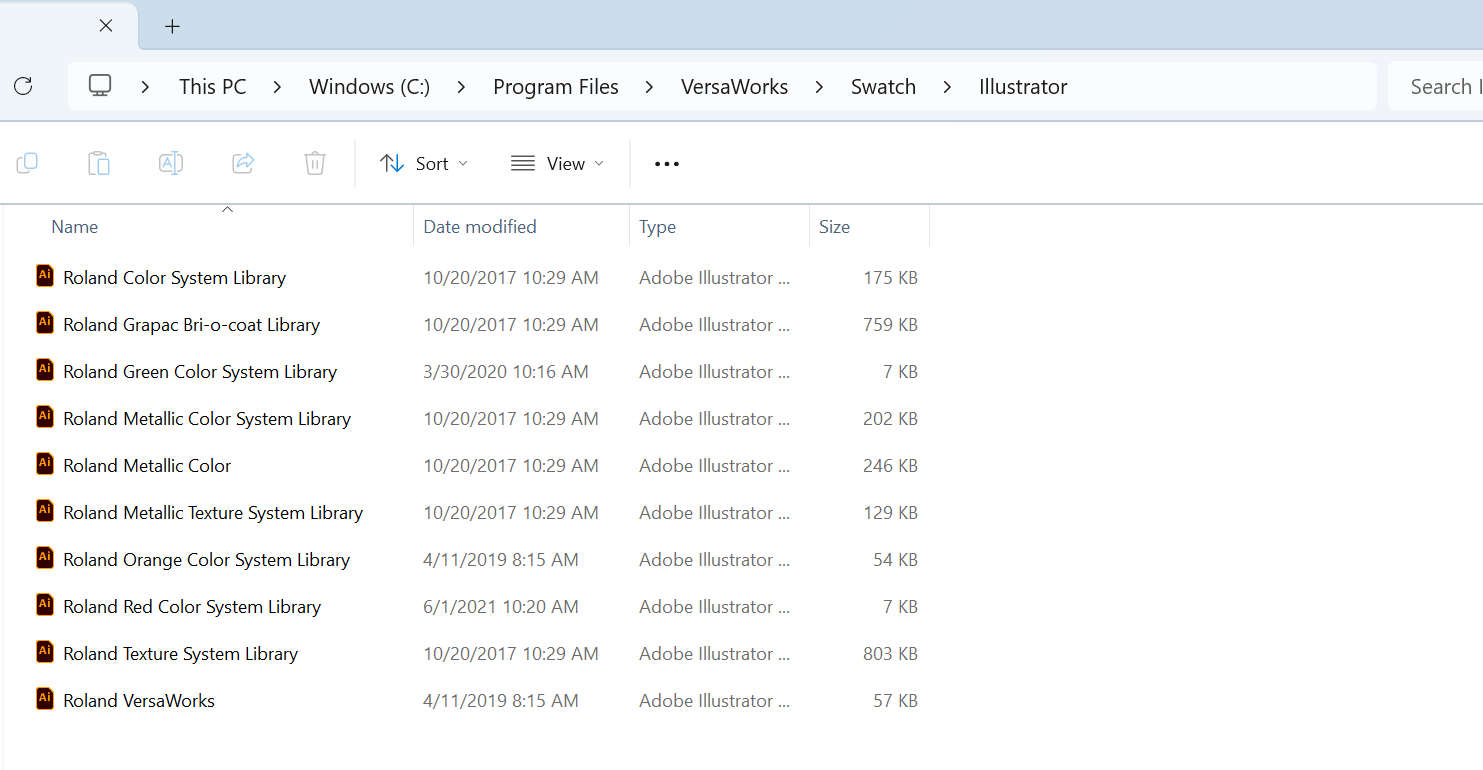Click the Refresh icon next to breadcrumb

tap(23, 86)
